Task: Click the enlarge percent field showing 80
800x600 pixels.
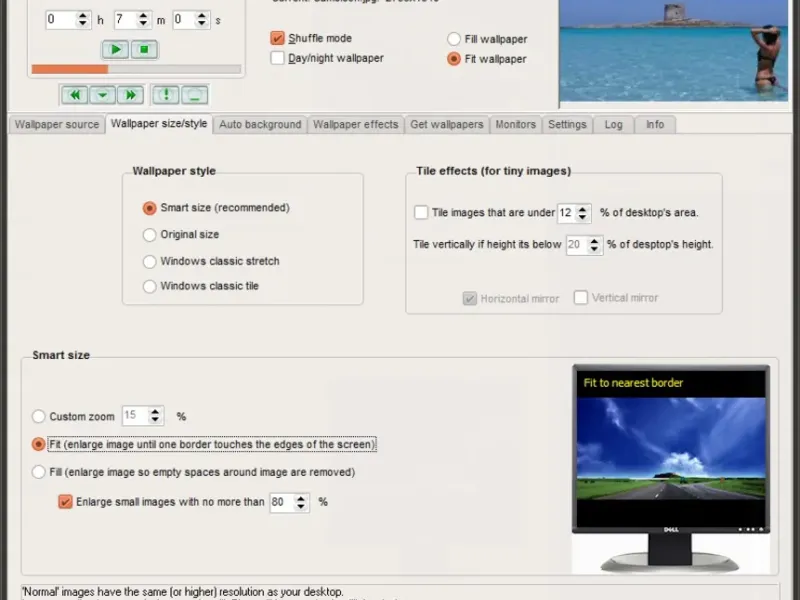Action: 282,503
